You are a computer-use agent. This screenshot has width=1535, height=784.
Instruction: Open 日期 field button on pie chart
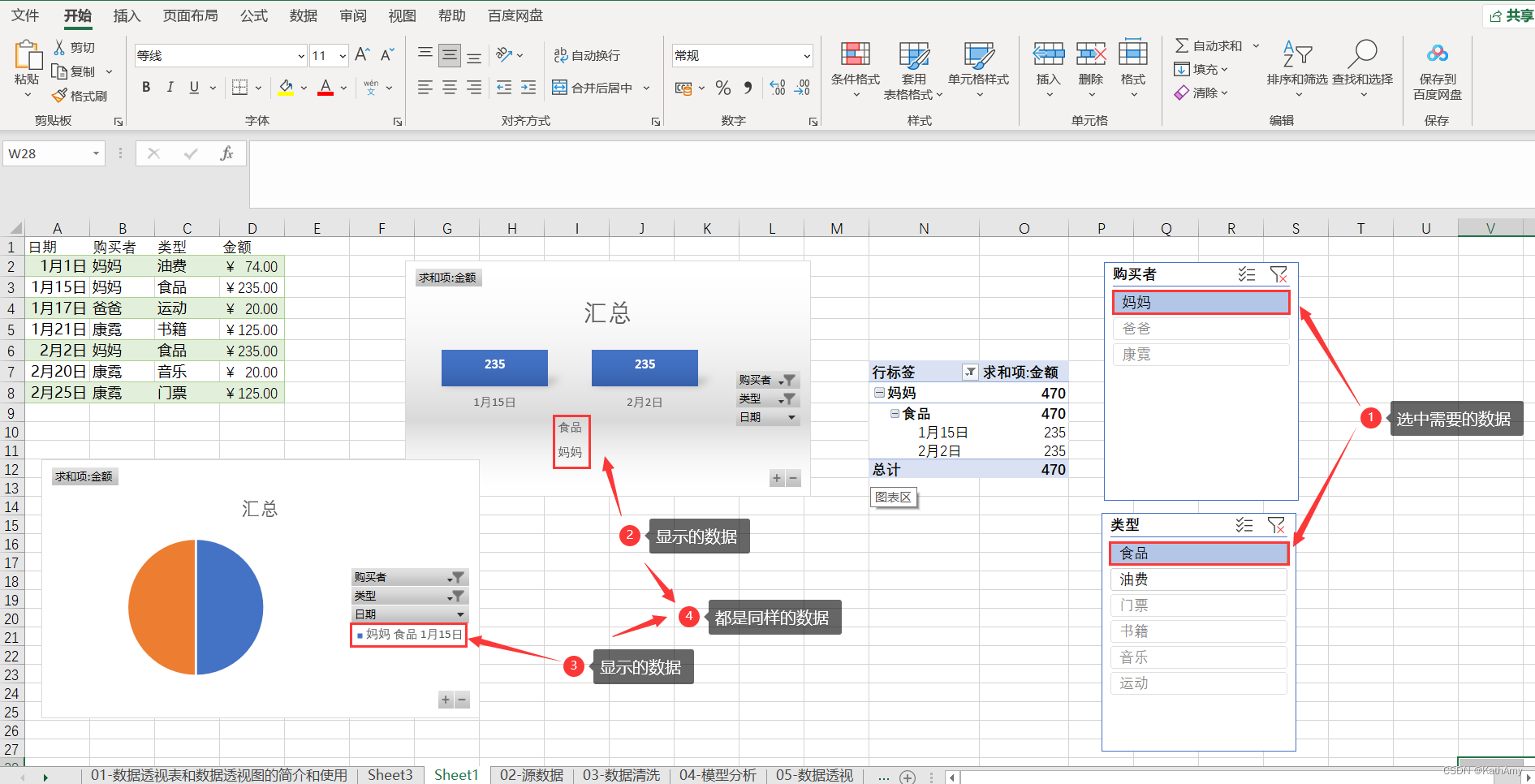coord(410,614)
